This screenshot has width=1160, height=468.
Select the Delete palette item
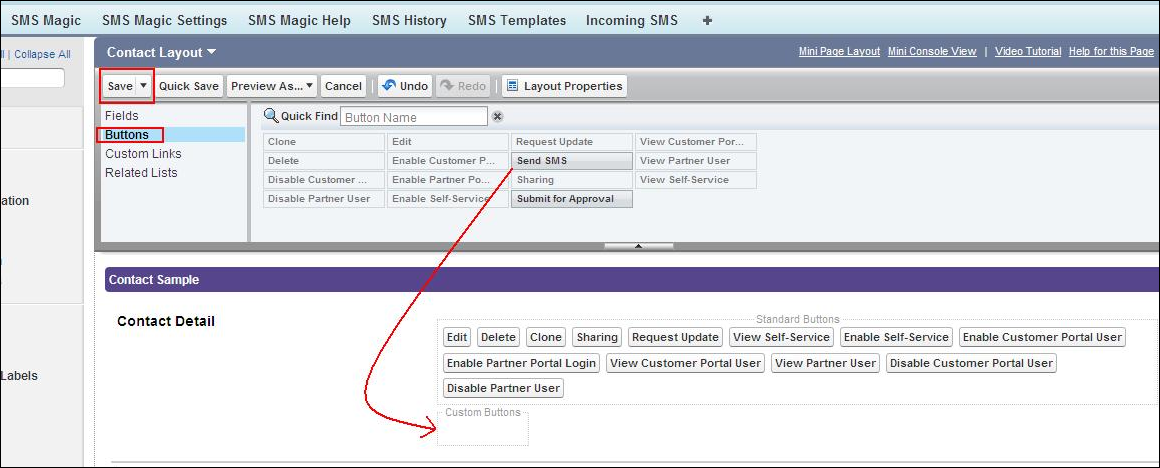tap(324, 161)
